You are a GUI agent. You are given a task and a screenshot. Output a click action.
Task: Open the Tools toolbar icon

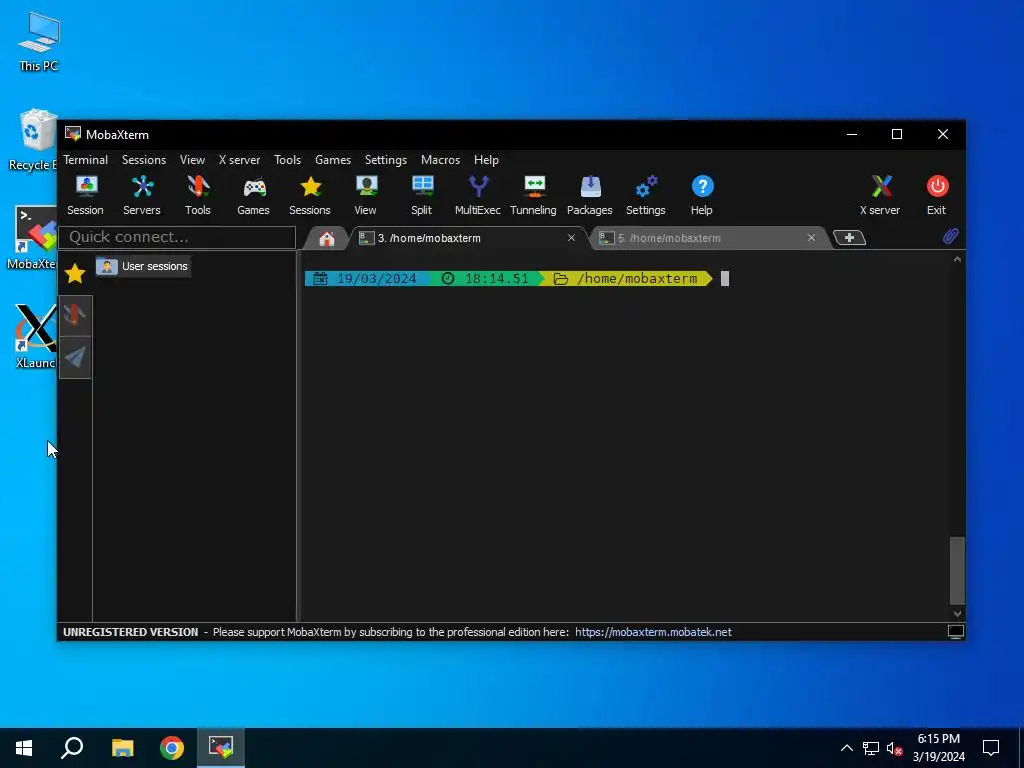(198, 195)
